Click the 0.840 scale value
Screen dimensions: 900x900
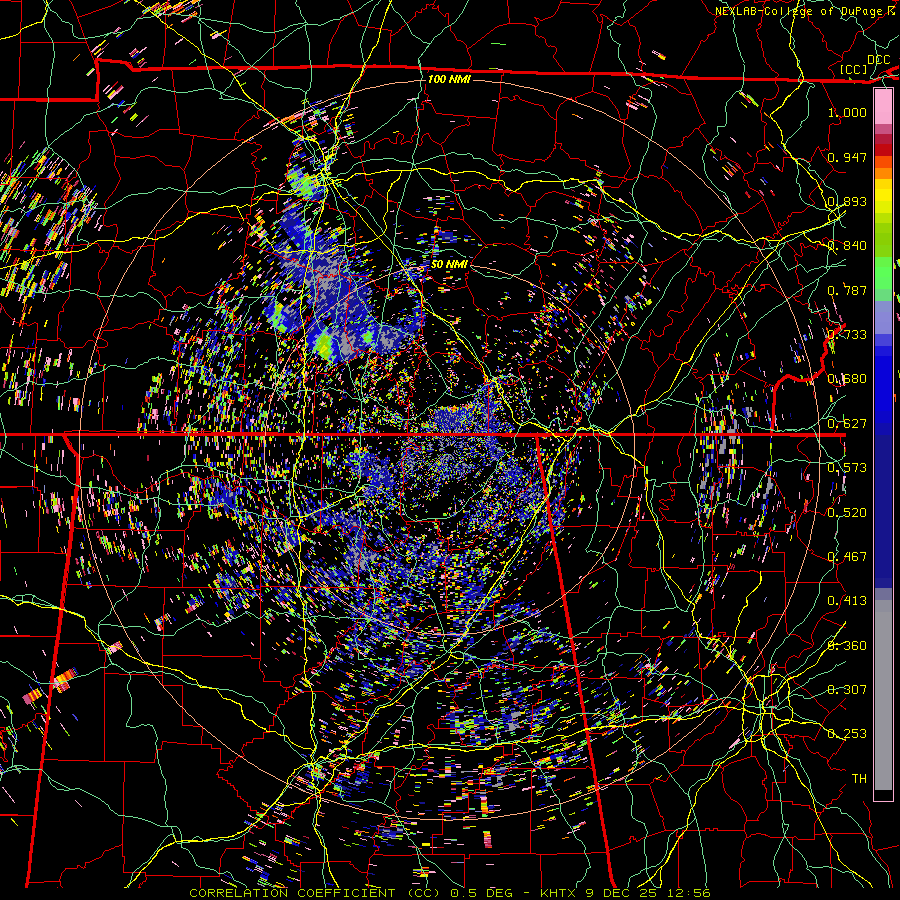coord(847,246)
